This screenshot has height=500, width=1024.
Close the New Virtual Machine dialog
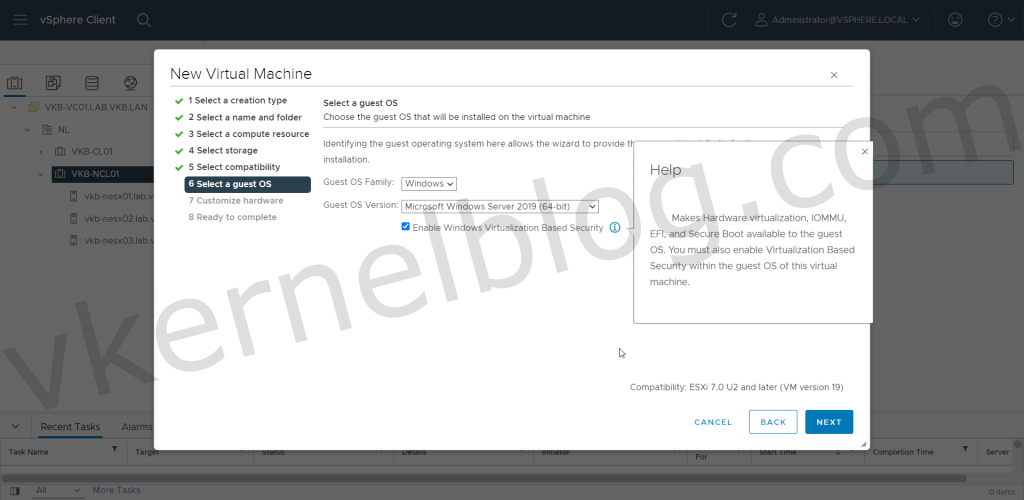834,75
